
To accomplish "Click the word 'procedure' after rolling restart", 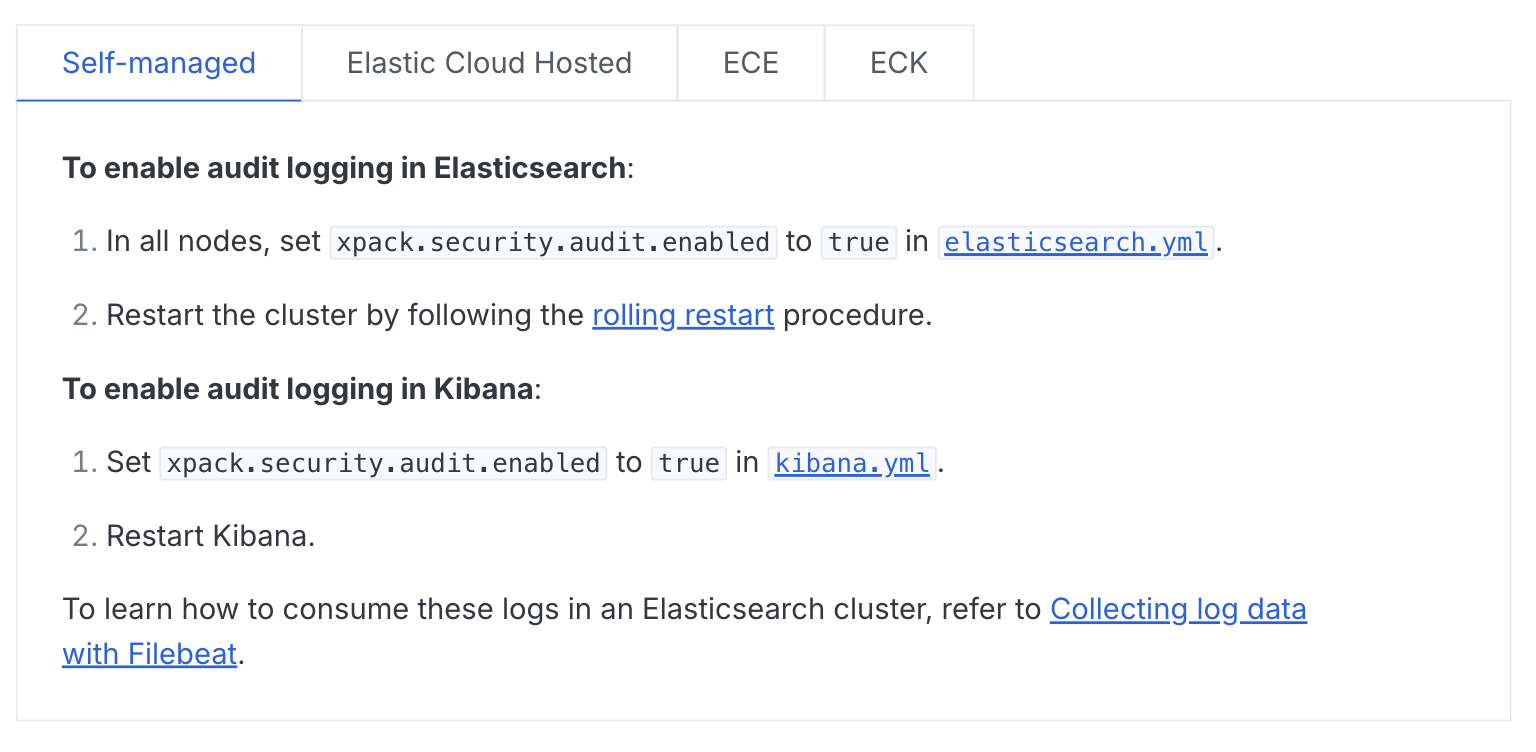I will 855,316.
